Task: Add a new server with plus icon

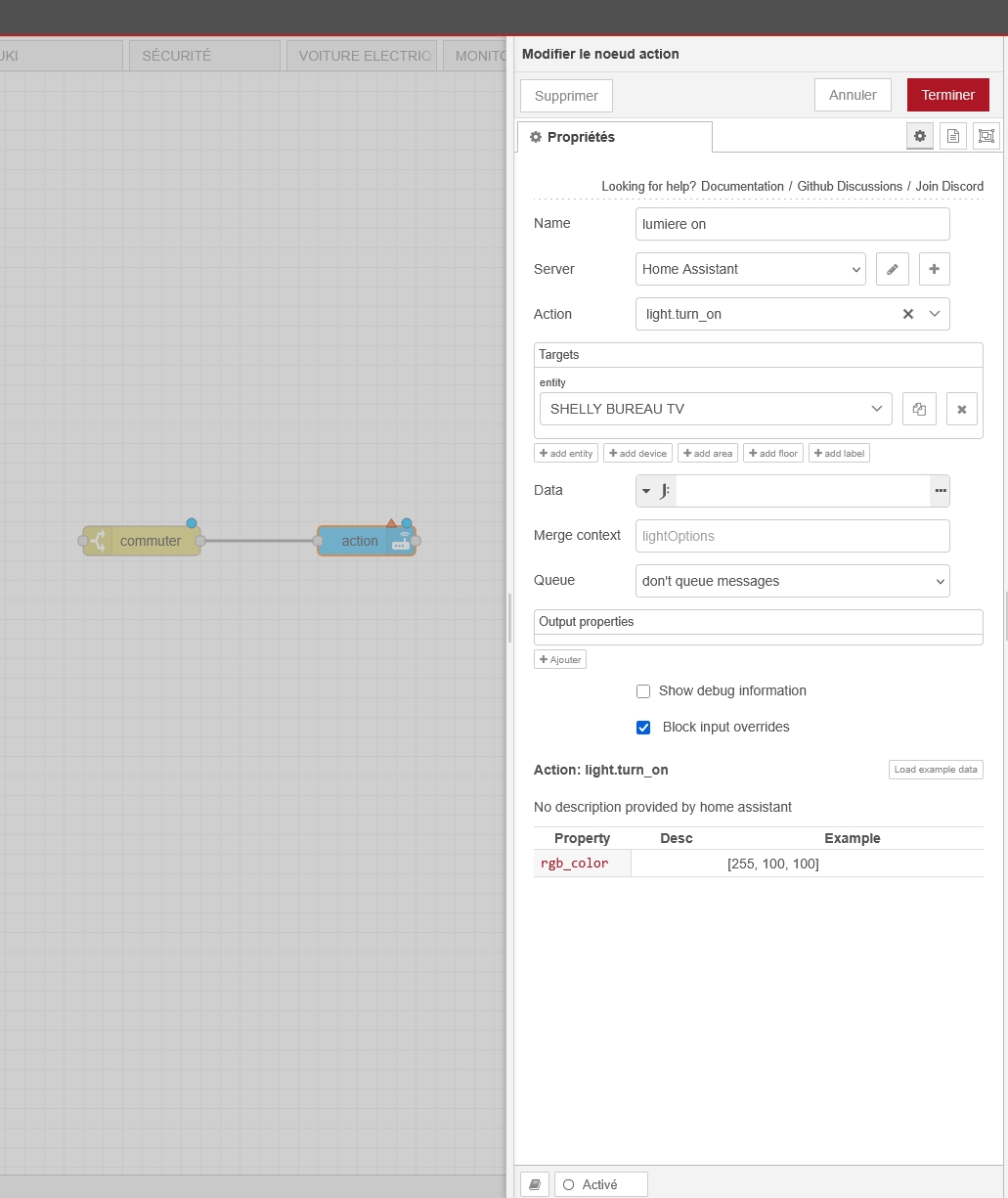Action: pos(935,269)
